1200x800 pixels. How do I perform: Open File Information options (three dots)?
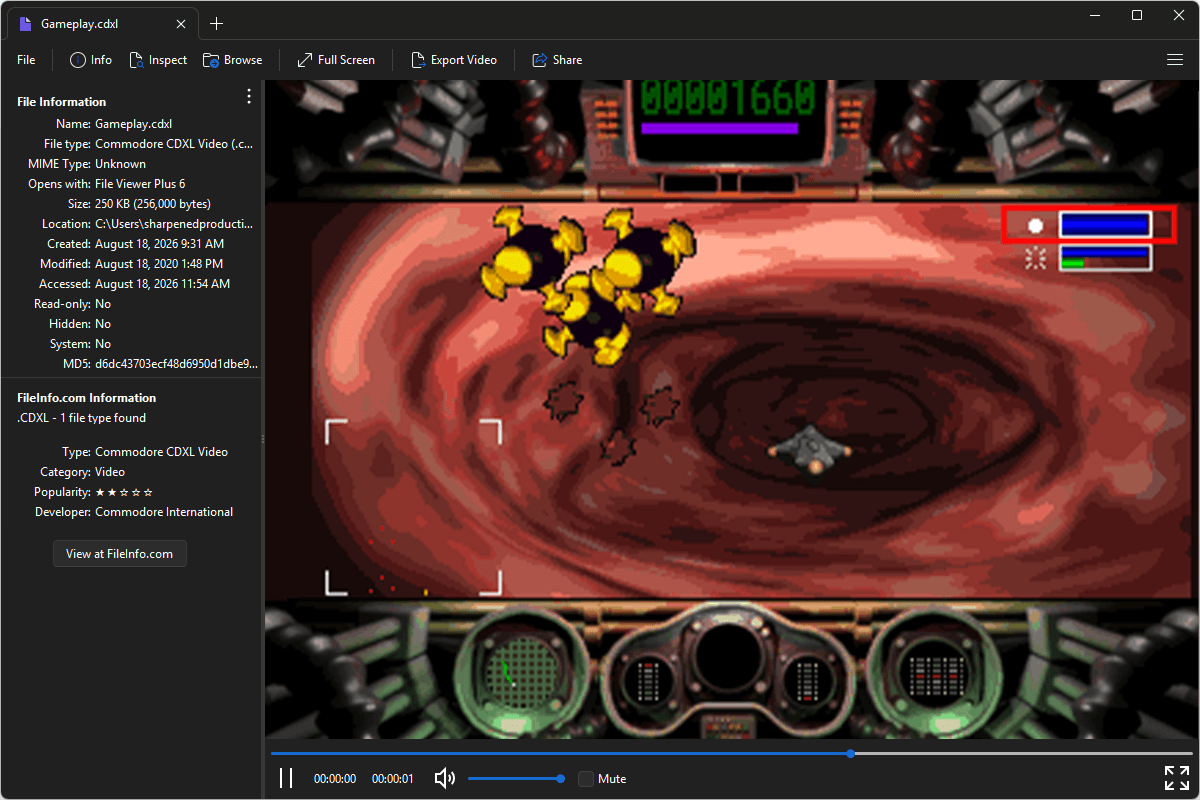pos(249,96)
